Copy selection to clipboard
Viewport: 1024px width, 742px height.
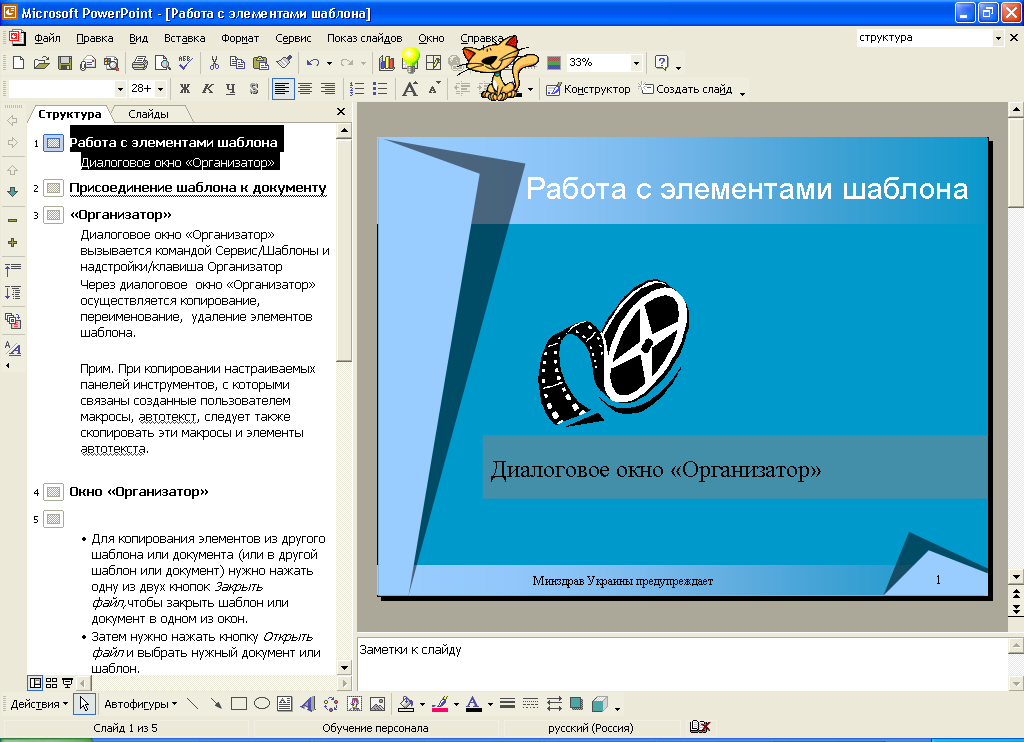pos(237,63)
